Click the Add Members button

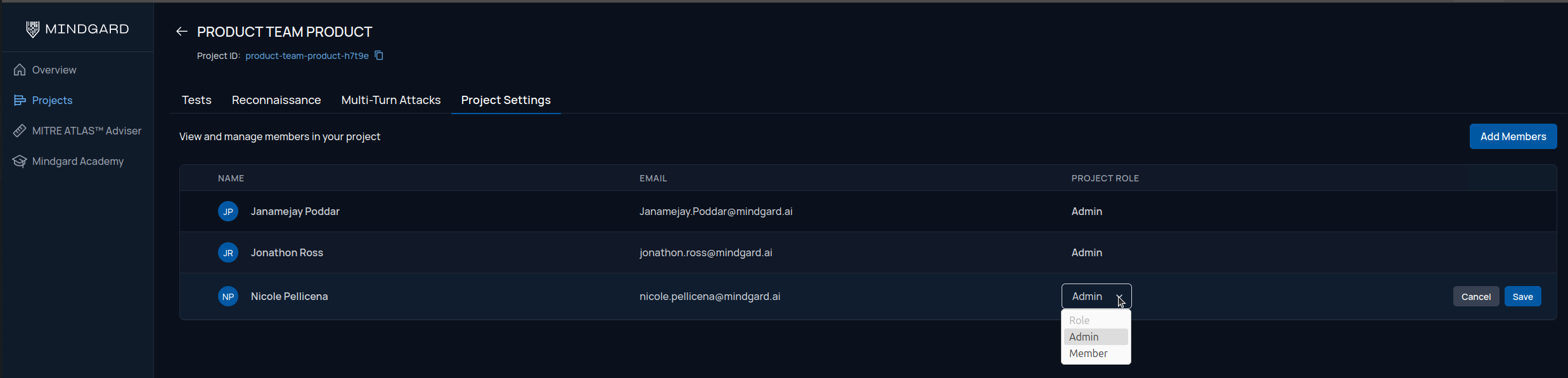[x=1513, y=136]
